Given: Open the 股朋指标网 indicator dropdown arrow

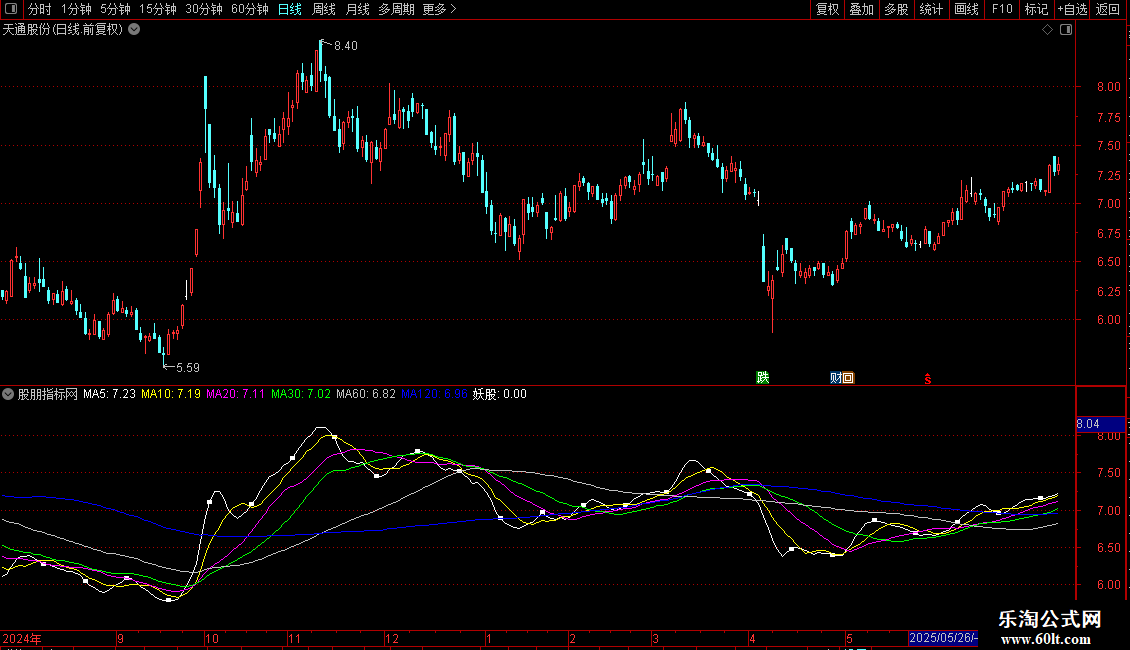Looking at the screenshot, I should pyautogui.click(x=8, y=394).
